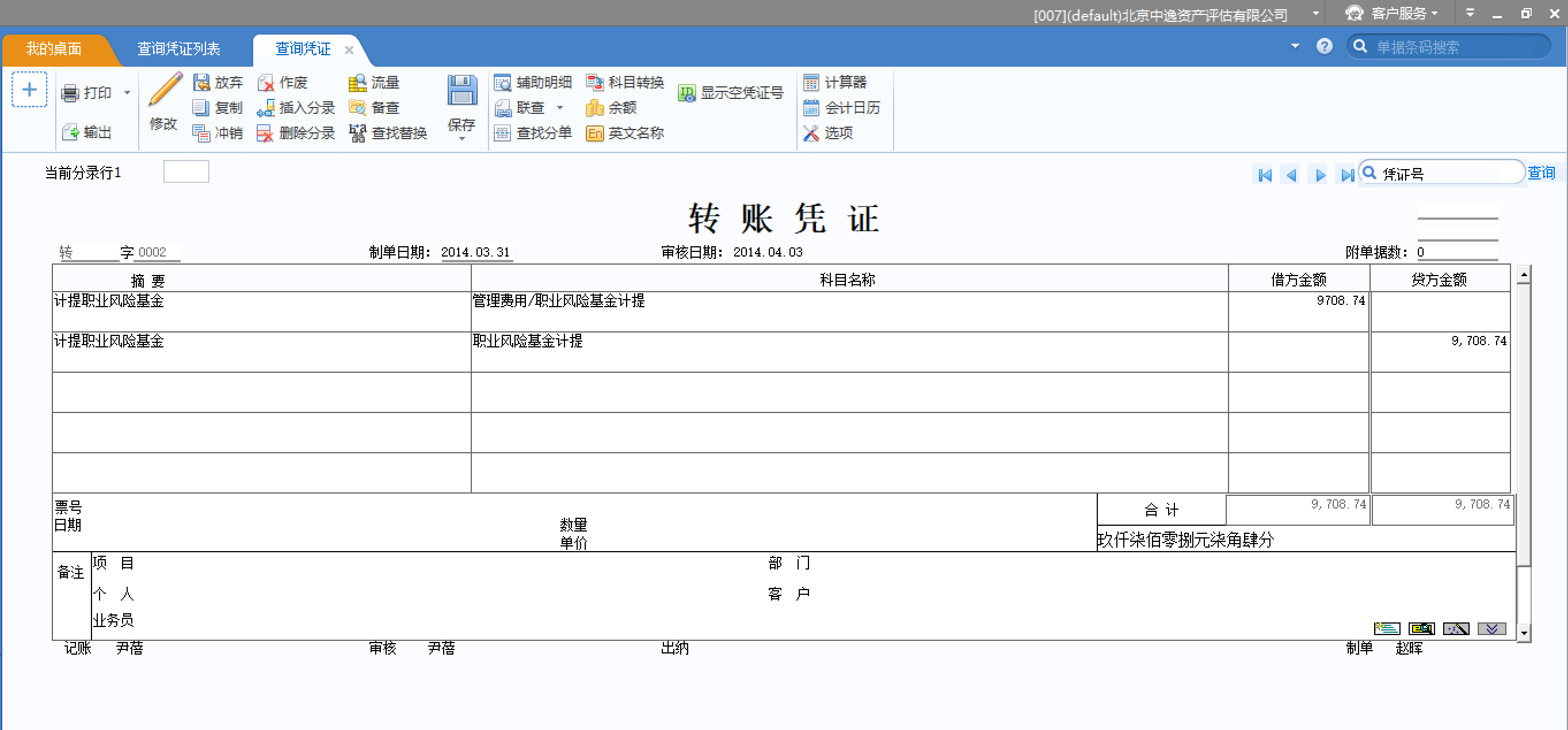Open 辅助明细 details
Viewport: 1568px width, 730px height.
coord(533,82)
